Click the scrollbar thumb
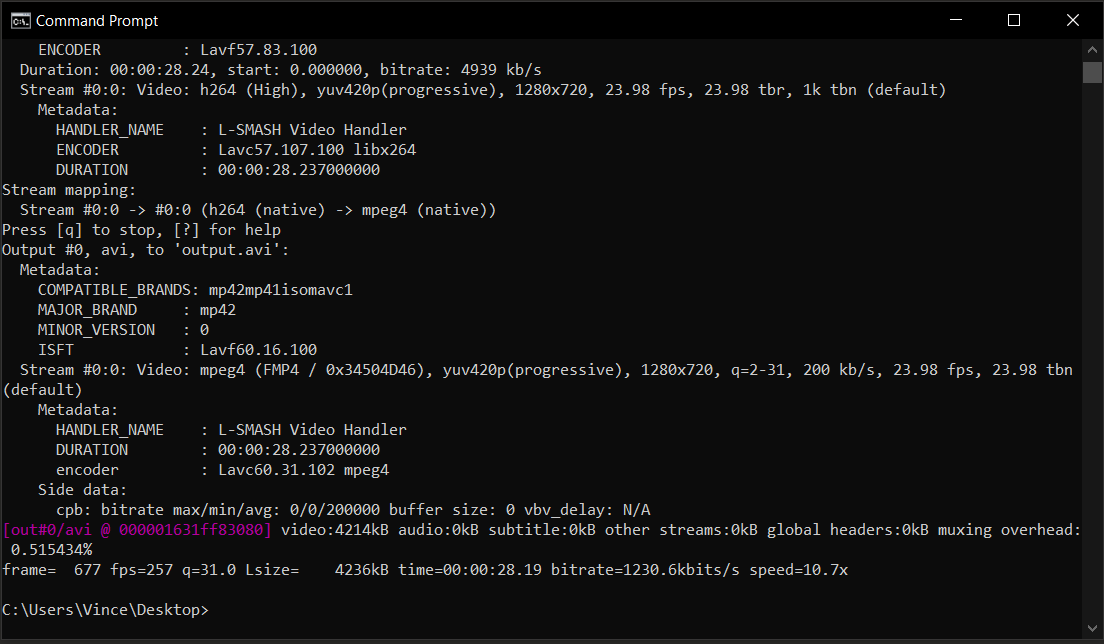This screenshot has width=1104, height=644. tap(1092, 72)
